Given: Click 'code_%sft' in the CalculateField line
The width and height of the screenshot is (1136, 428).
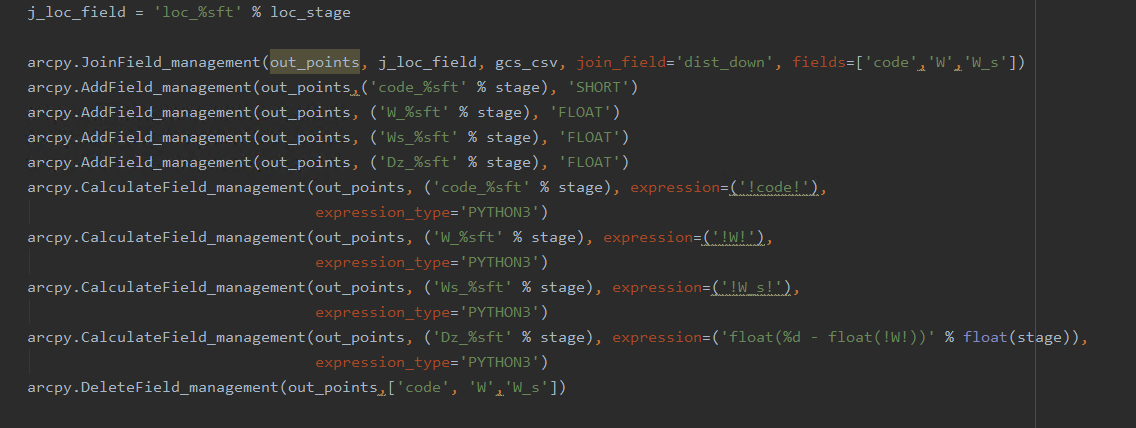Looking at the screenshot, I should pyautogui.click(x=481, y=188).
